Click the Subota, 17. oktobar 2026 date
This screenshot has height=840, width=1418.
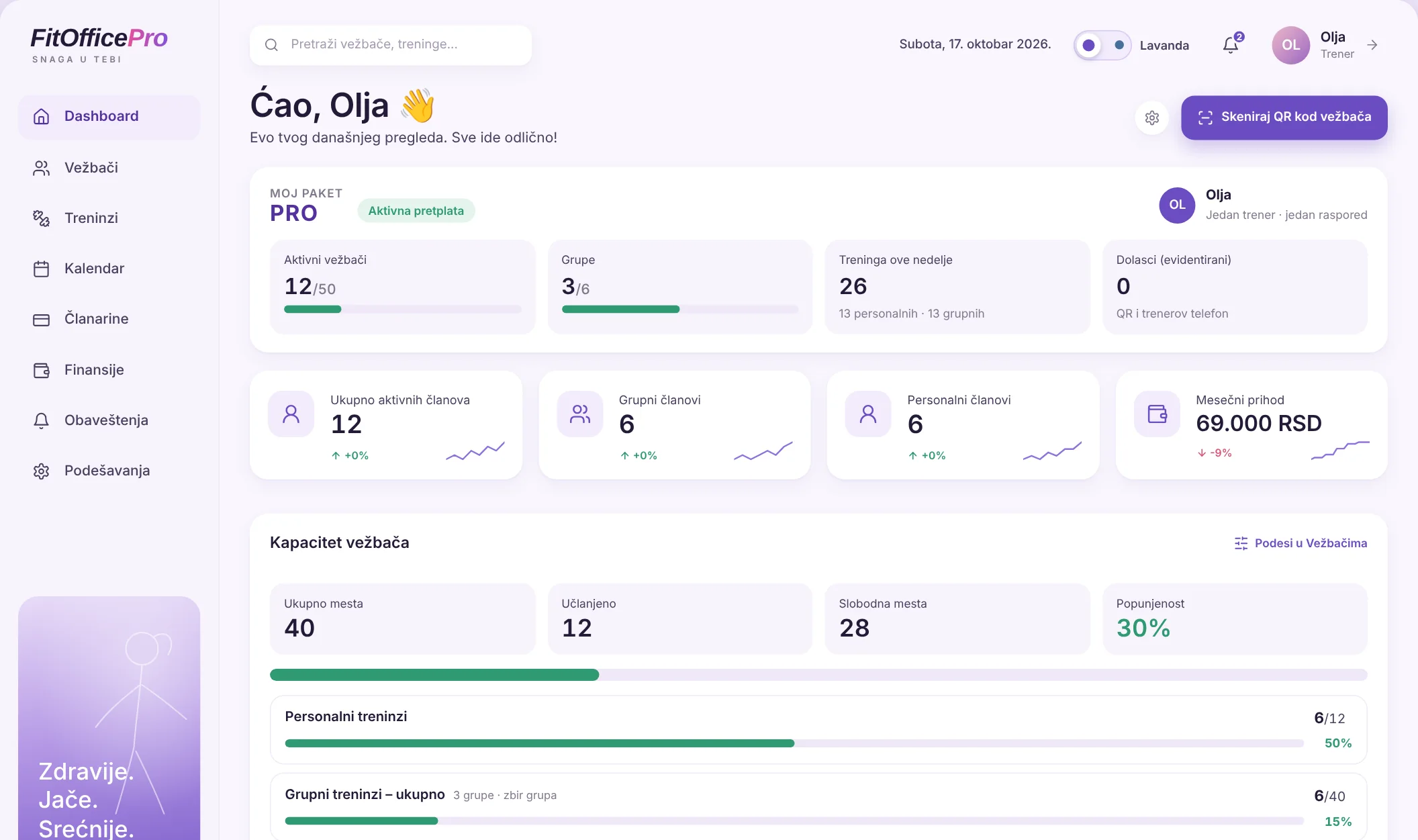pos(975,44)
